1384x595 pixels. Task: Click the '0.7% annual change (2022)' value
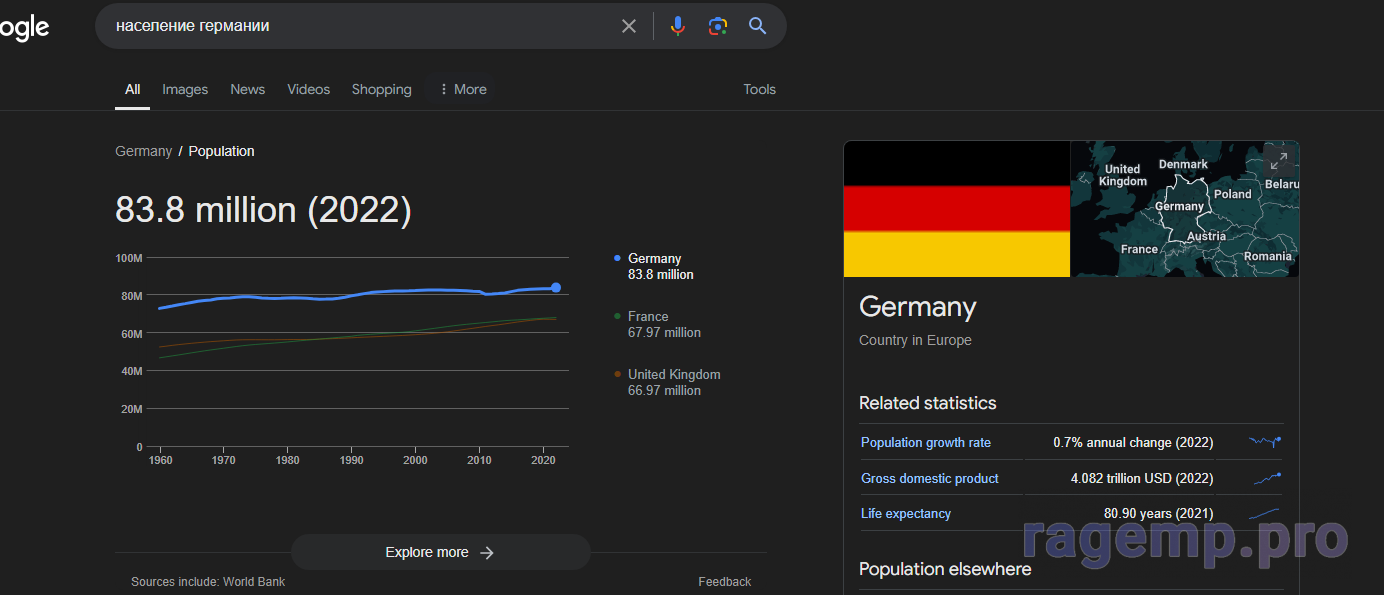[1133, 442]
